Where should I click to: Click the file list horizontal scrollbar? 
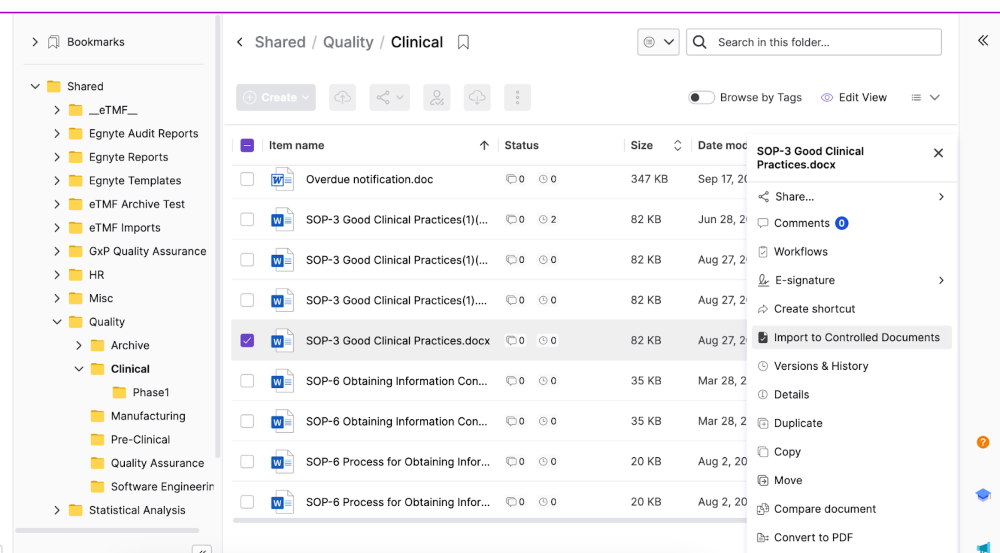pos(490,520)
